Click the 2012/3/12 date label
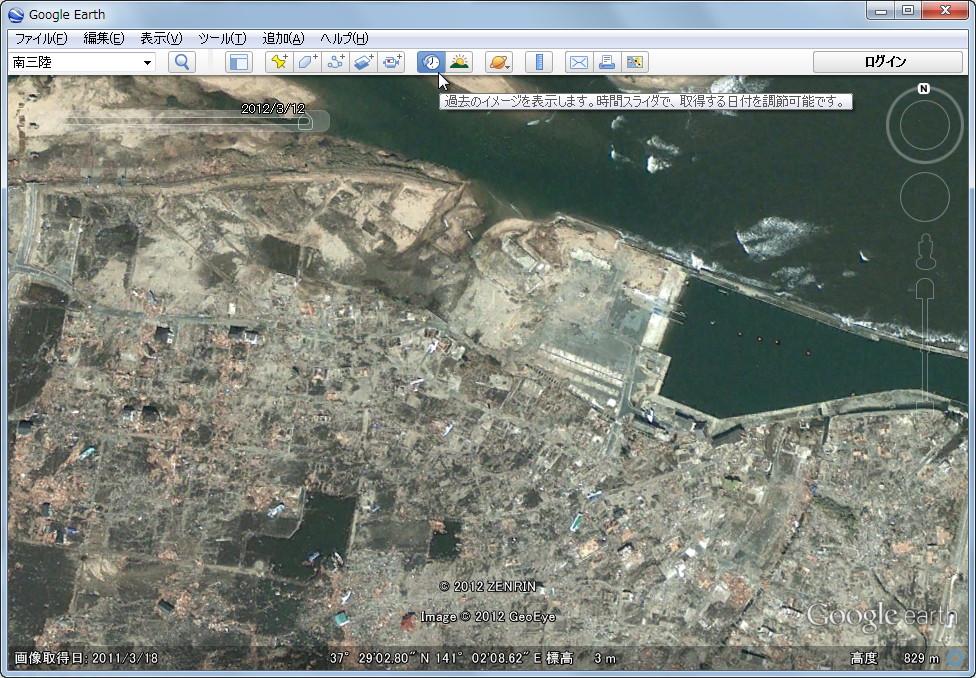976x678 pixels. point(273,108)
